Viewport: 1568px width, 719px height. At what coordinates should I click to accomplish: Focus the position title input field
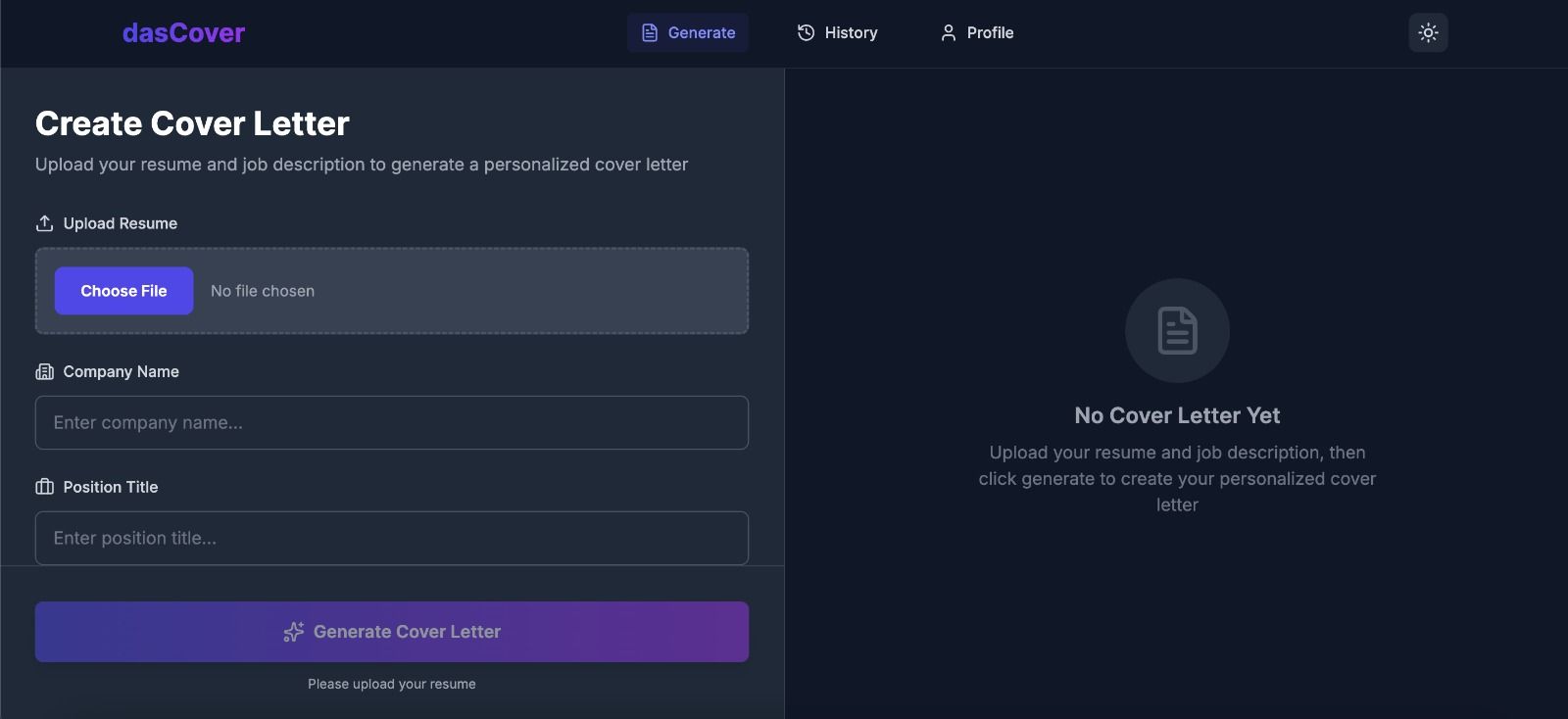click(x=392, y=538)
